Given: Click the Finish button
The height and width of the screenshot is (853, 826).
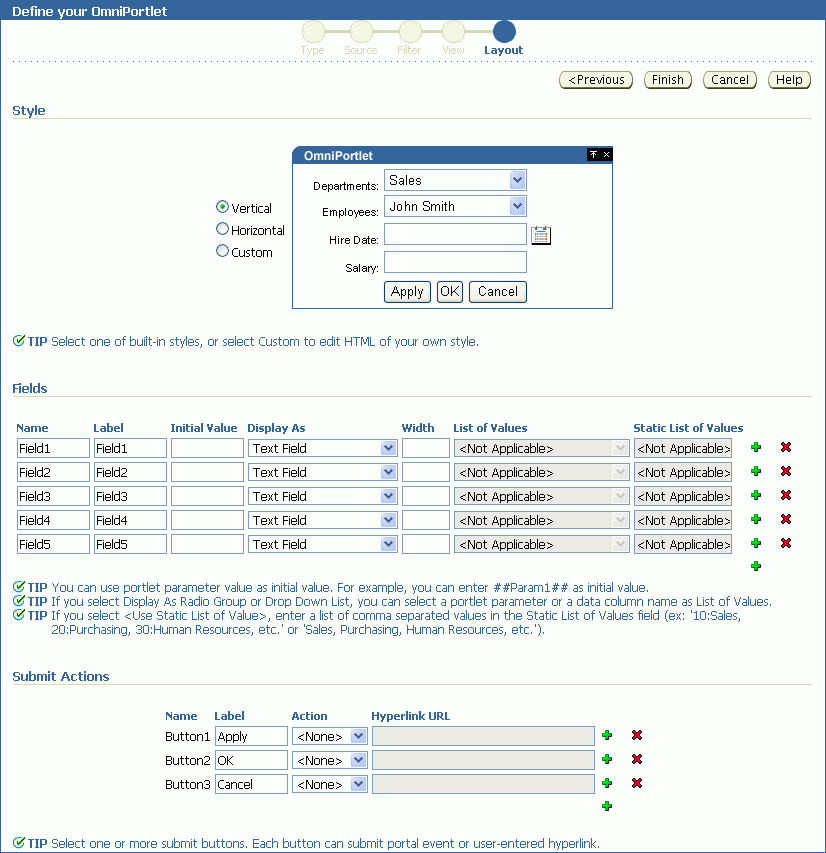Looking at the screenshot, I should pos(667,79).
